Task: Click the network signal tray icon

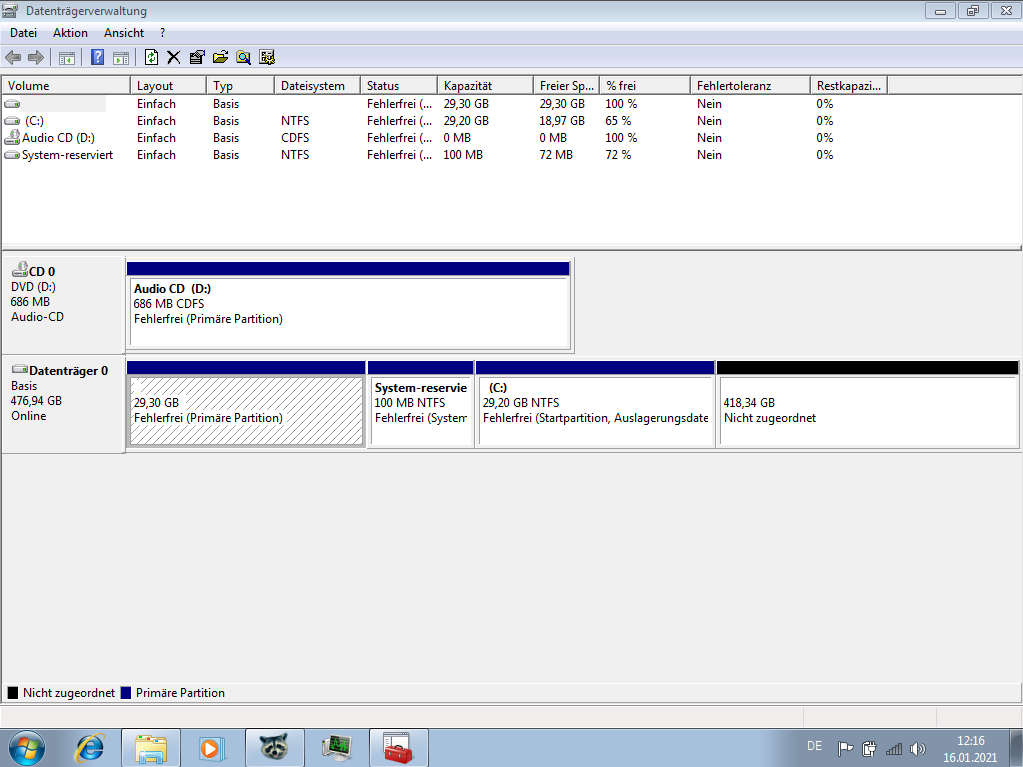Action: [x=894, y=749]
